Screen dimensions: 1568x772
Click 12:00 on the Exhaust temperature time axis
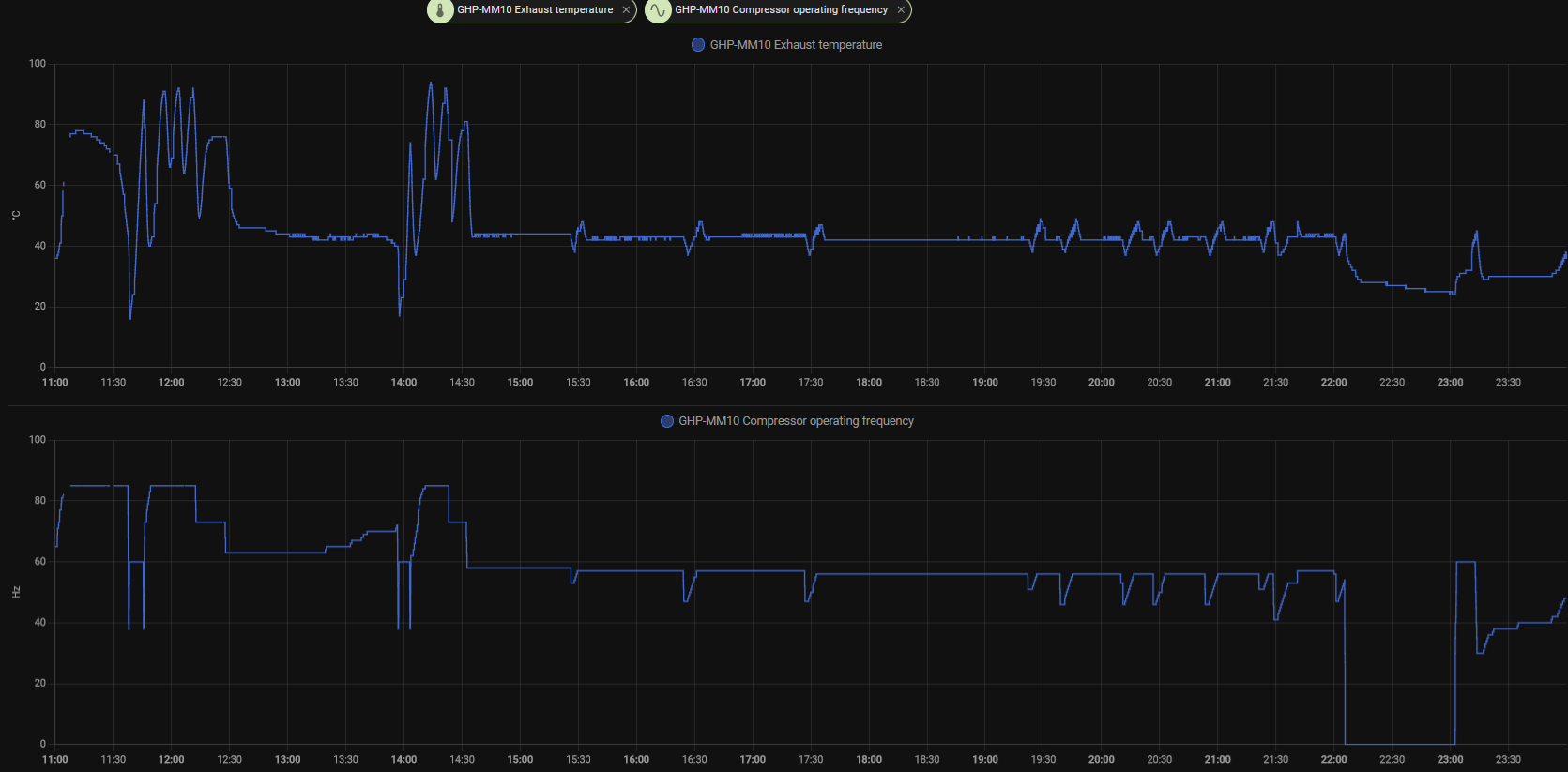[x=172, y=383]
